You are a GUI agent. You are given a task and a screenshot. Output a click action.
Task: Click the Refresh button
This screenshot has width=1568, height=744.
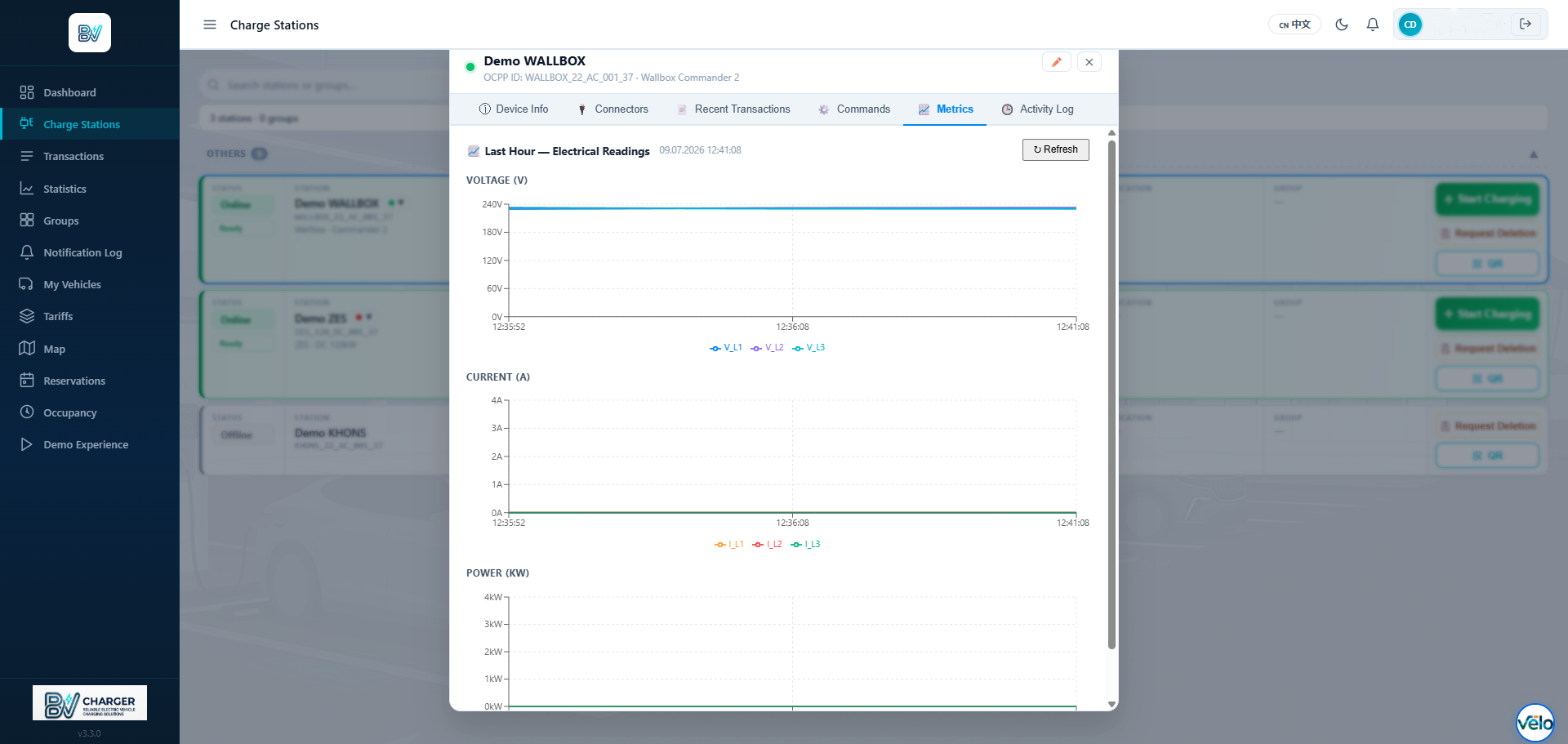pyautogui.click(x=1056, y=149)
